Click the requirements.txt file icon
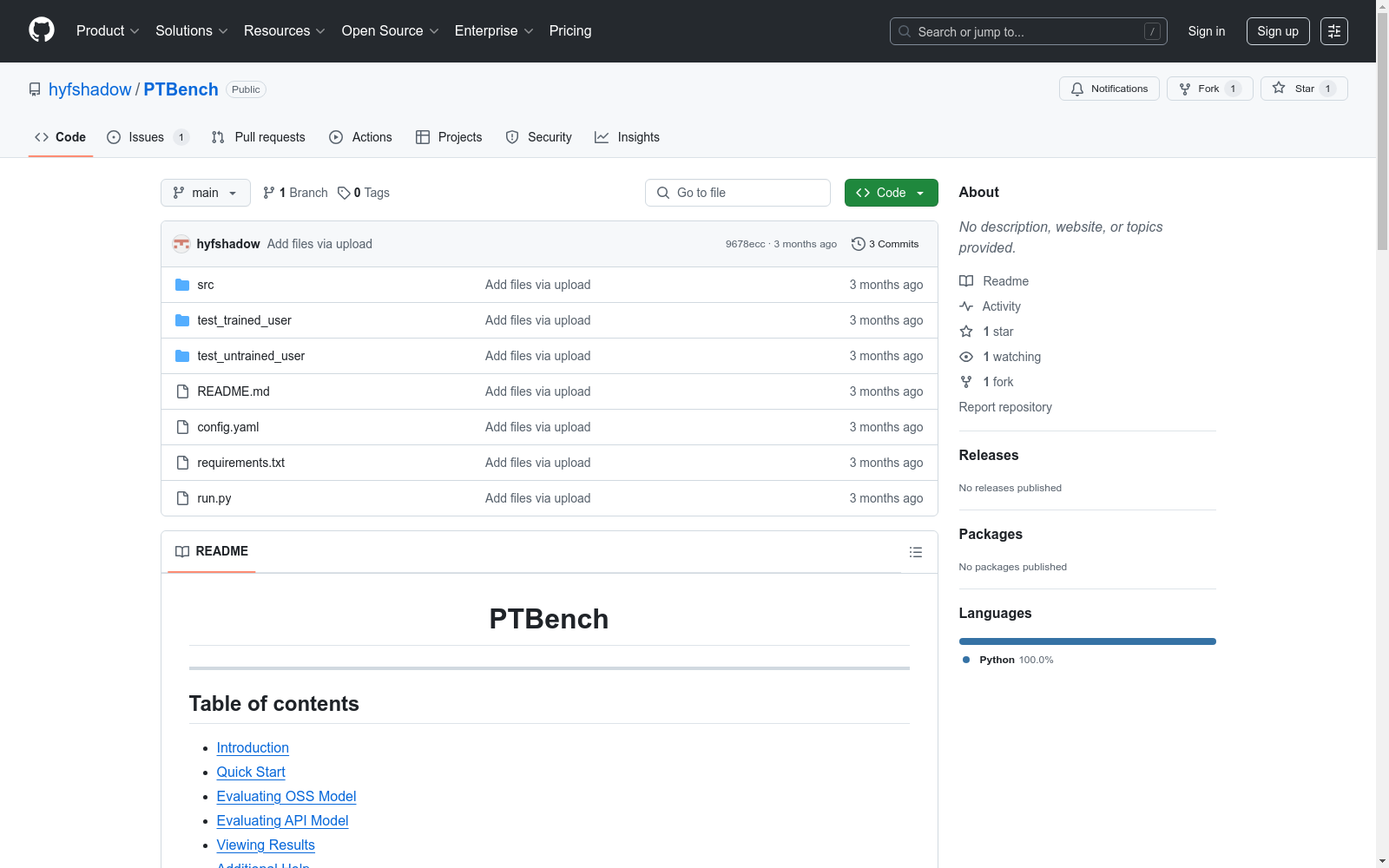Image resolution: width=1389 pixels, height=868 pixels. (182, 463)
